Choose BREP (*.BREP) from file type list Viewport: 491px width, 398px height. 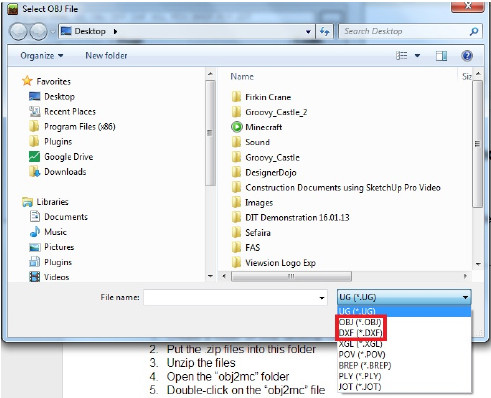coord(365,365)
